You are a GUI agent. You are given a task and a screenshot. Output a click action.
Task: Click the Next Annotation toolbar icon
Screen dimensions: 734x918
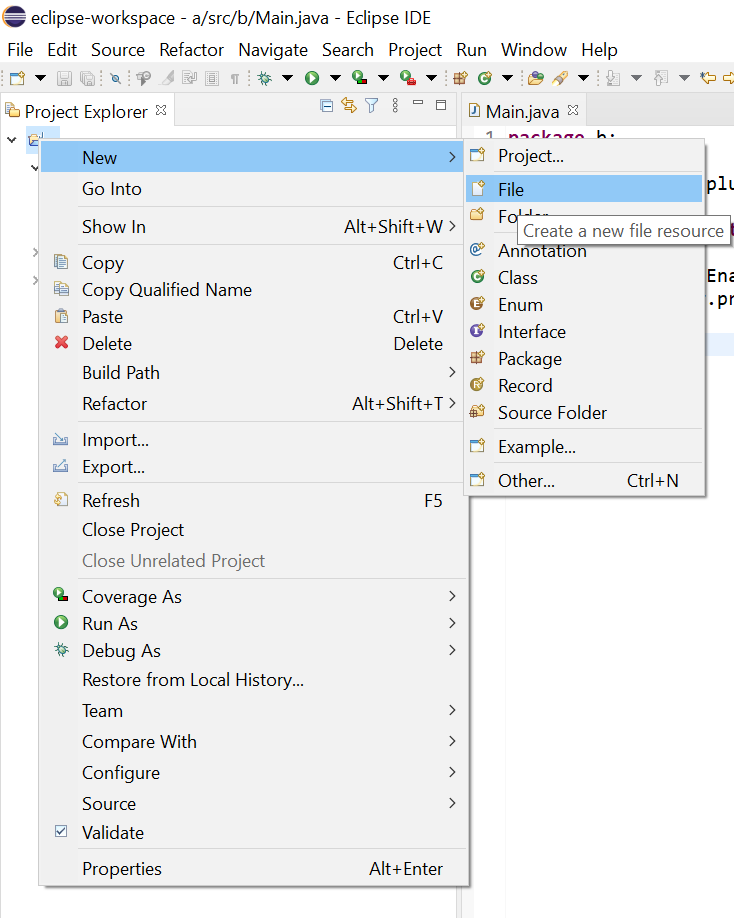point(613,78)
